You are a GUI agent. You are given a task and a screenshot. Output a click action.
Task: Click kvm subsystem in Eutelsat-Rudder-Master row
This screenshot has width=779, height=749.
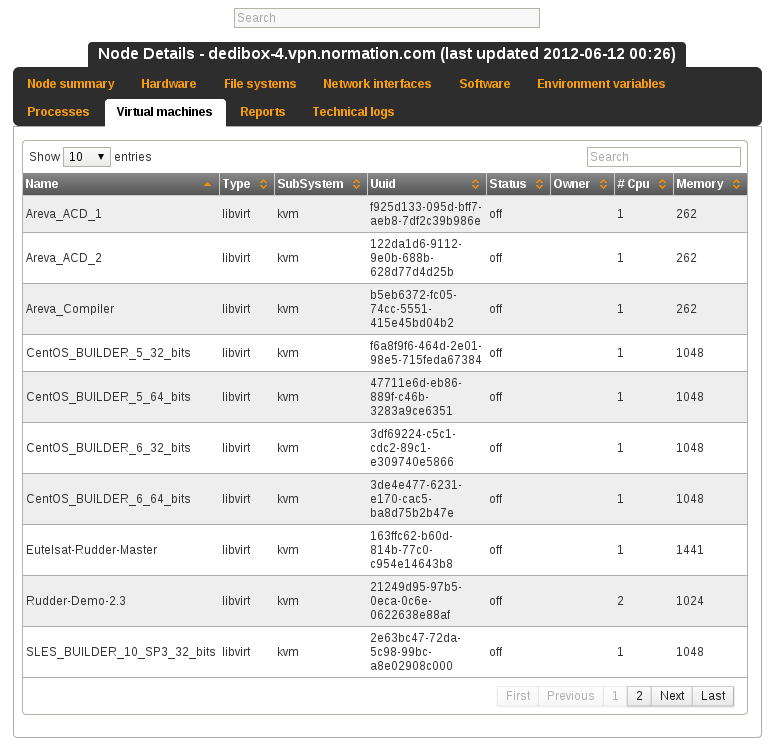point(288,550)
